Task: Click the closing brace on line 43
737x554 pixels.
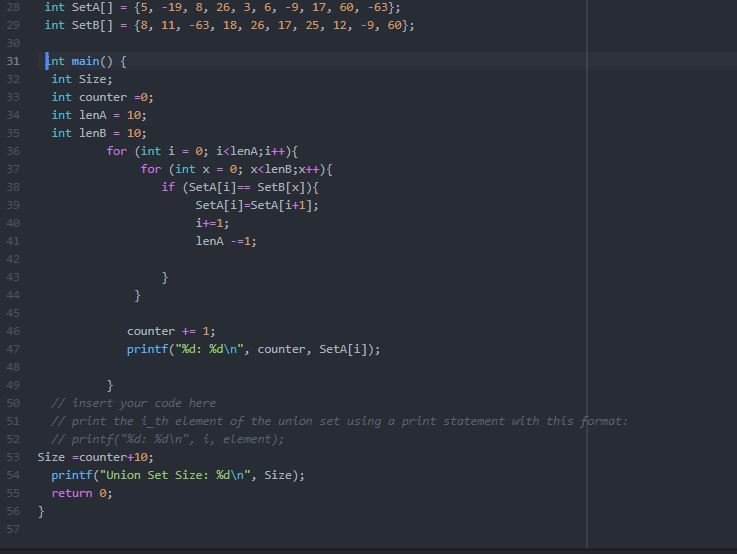Action: [x=165, y=277]
